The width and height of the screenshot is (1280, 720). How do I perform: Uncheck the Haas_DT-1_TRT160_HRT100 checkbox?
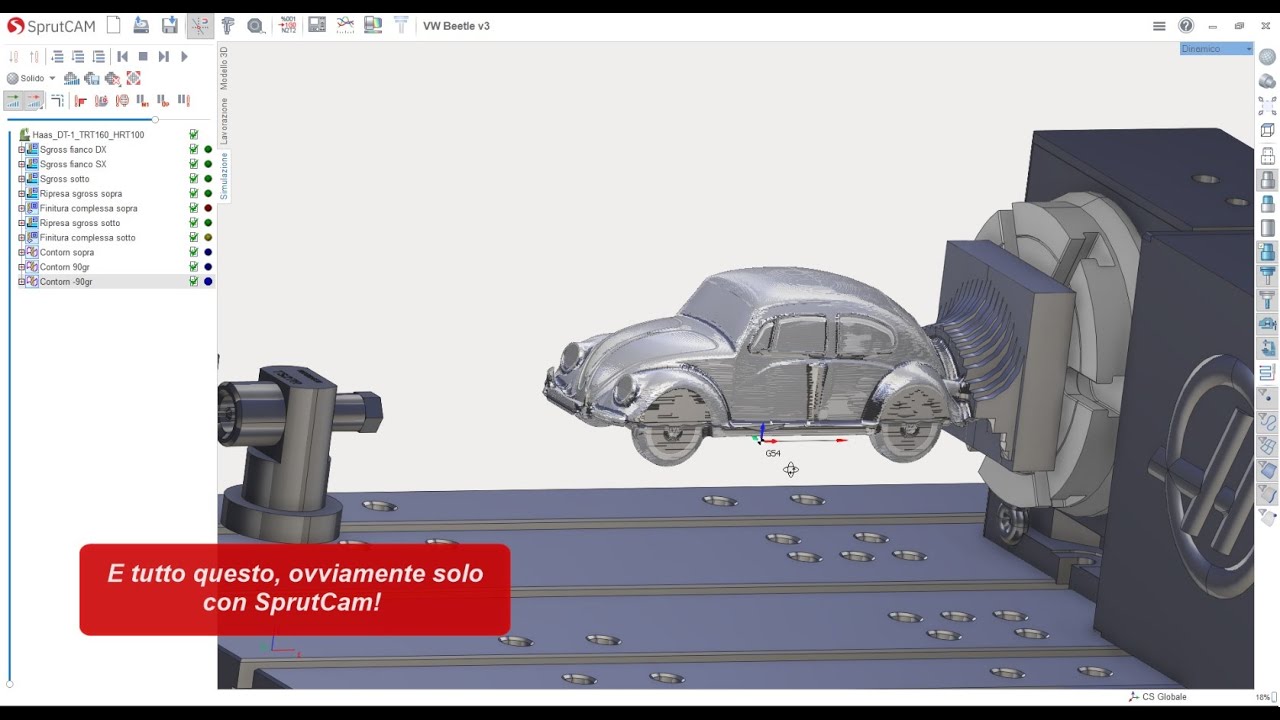[x=194, y=135]
